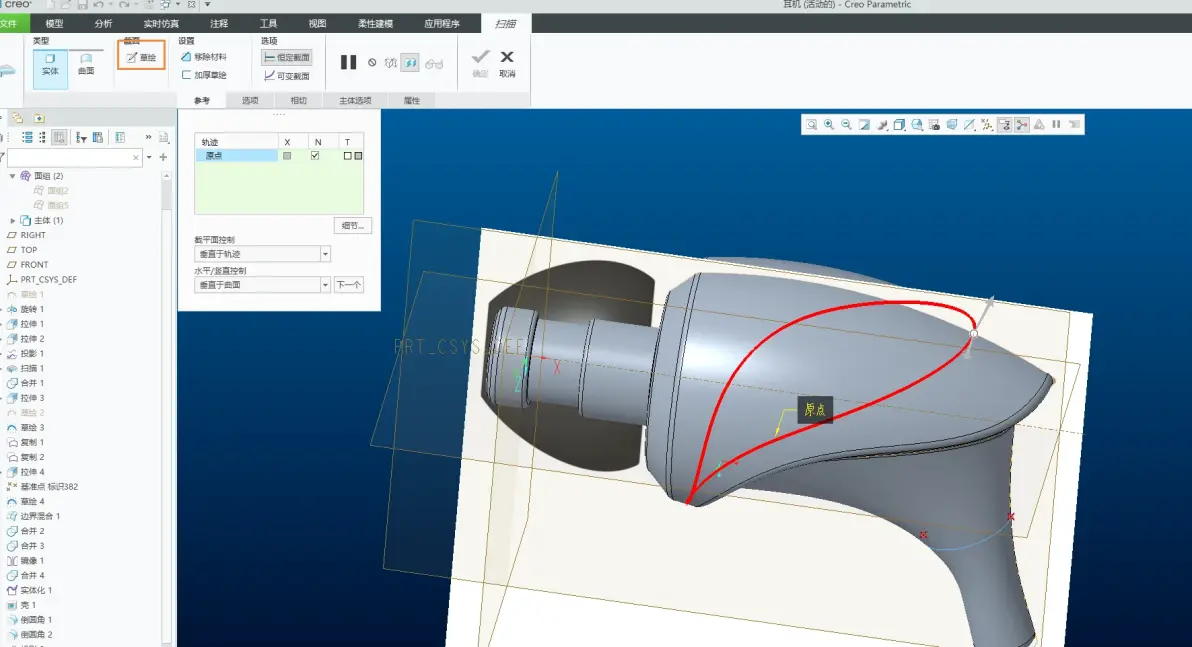Uncheck the N checkbox for 原点 trajectory
The height and width of the screenshot is (647, 1192).
click(315, 156)
